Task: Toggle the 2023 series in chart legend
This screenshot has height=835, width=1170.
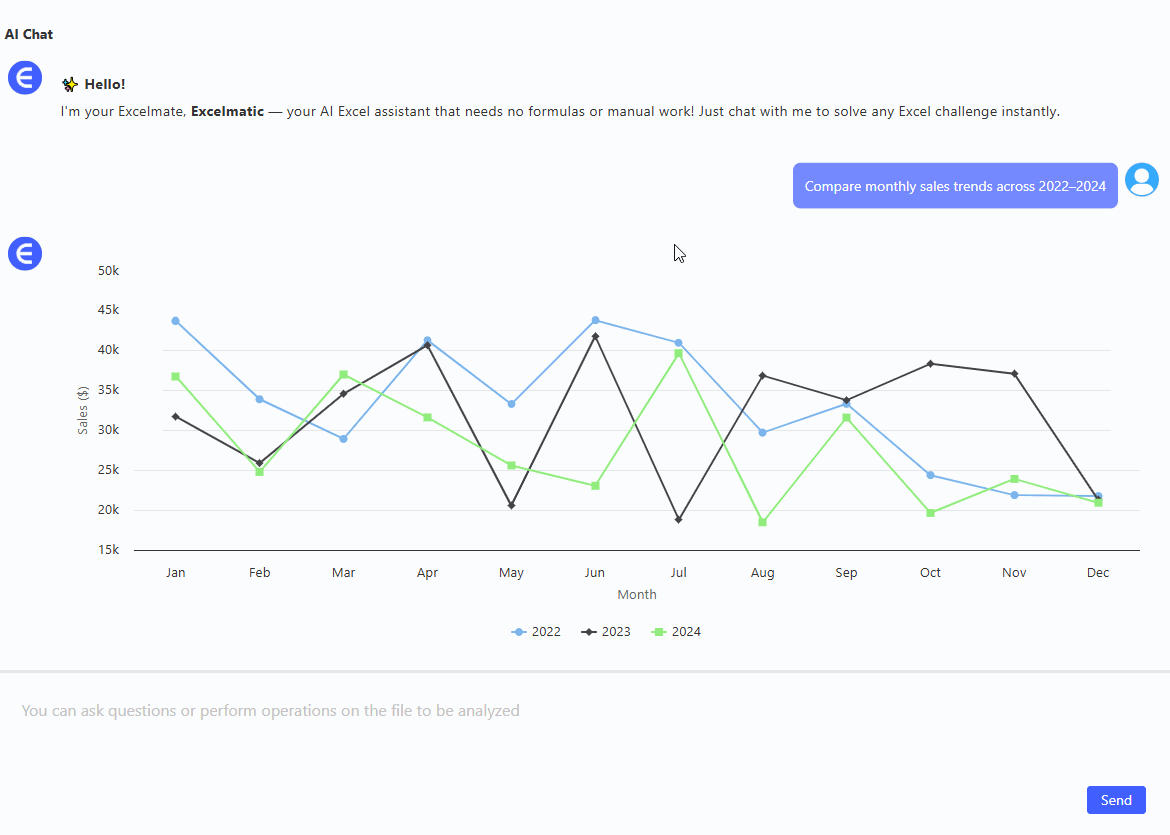Action: (x=606, y=632)
